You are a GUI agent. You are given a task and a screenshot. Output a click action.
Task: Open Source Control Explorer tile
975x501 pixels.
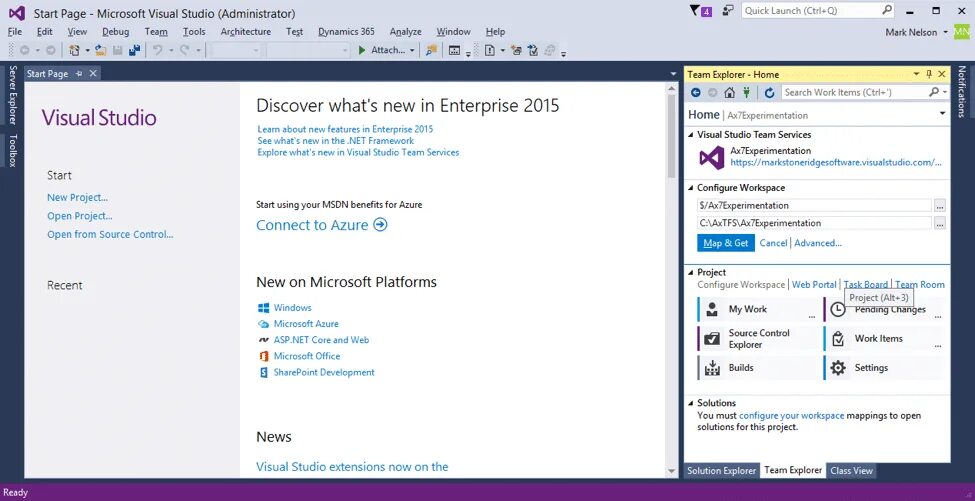757,339
